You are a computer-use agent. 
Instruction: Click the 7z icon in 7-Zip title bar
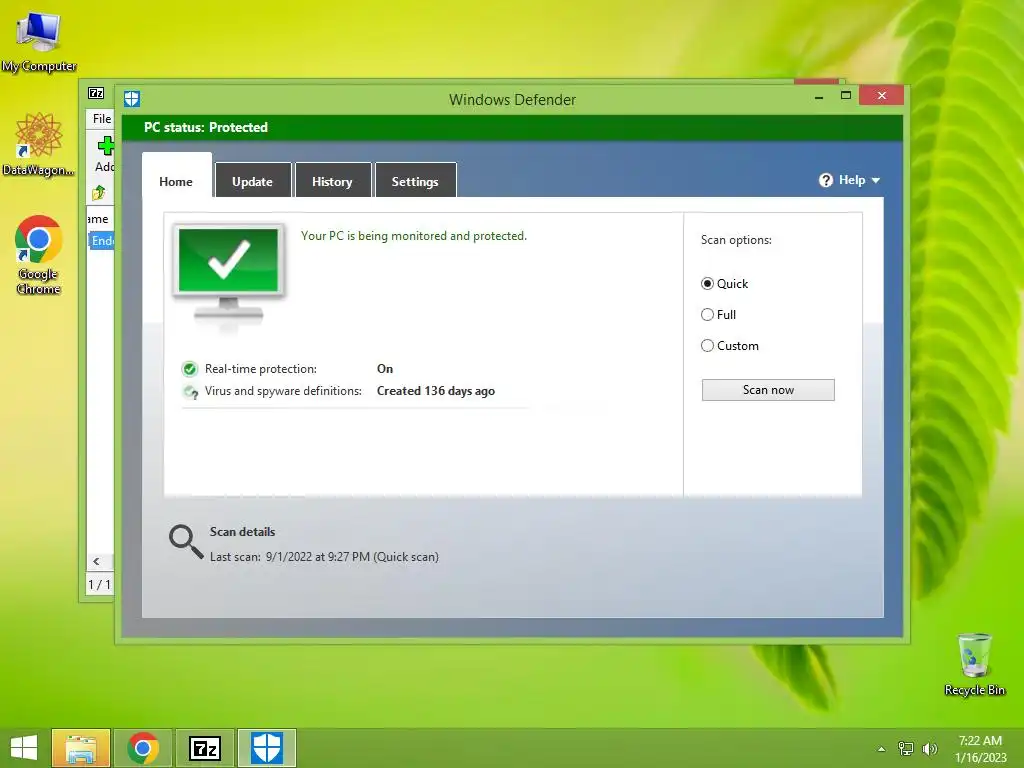(x=96, y=93)
